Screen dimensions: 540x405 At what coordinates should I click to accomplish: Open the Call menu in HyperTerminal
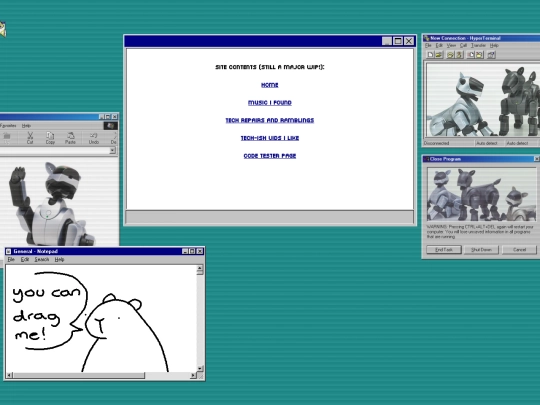(x=463, y=45)
